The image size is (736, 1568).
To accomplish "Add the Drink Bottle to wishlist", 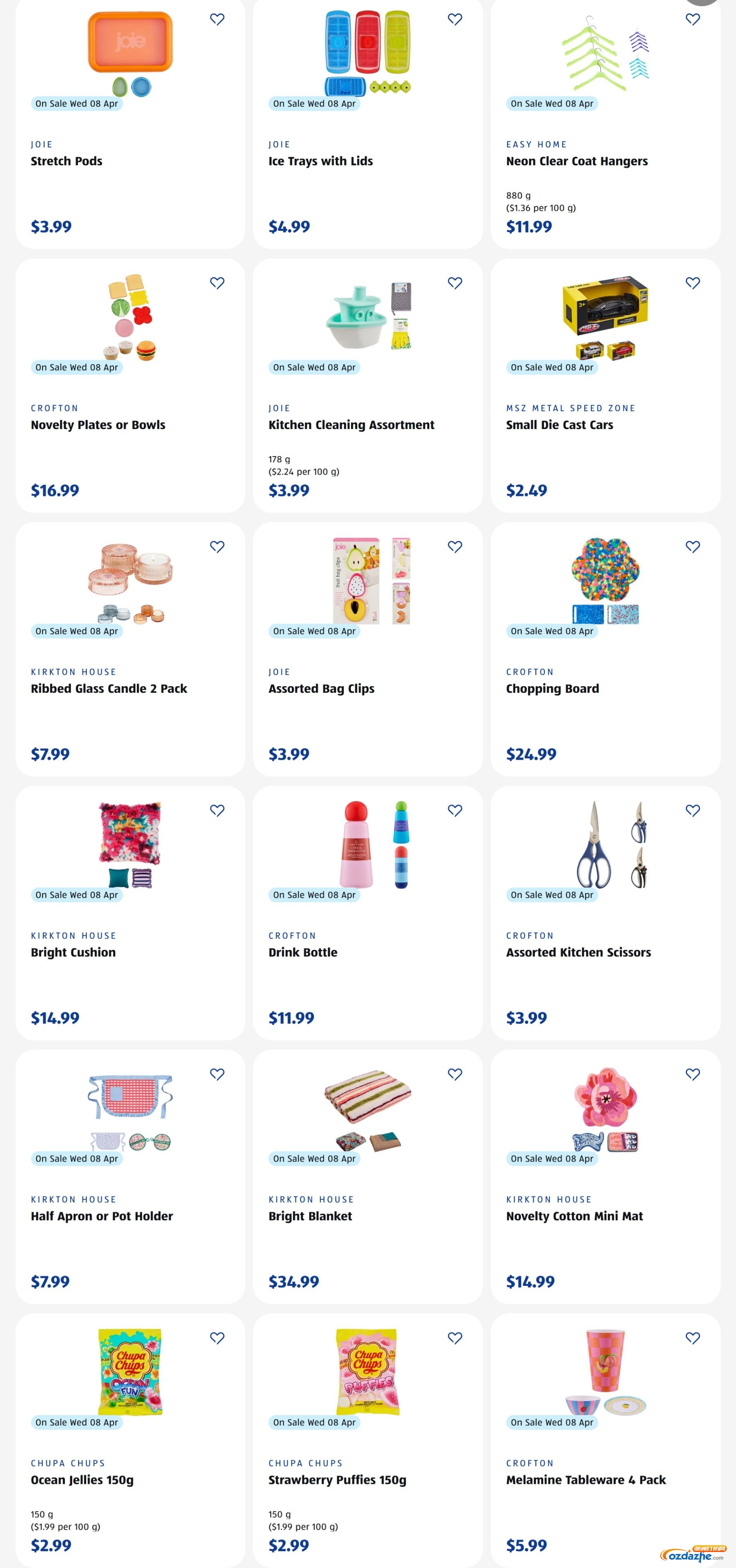I will pyautogui.click(x=455, y=810).
